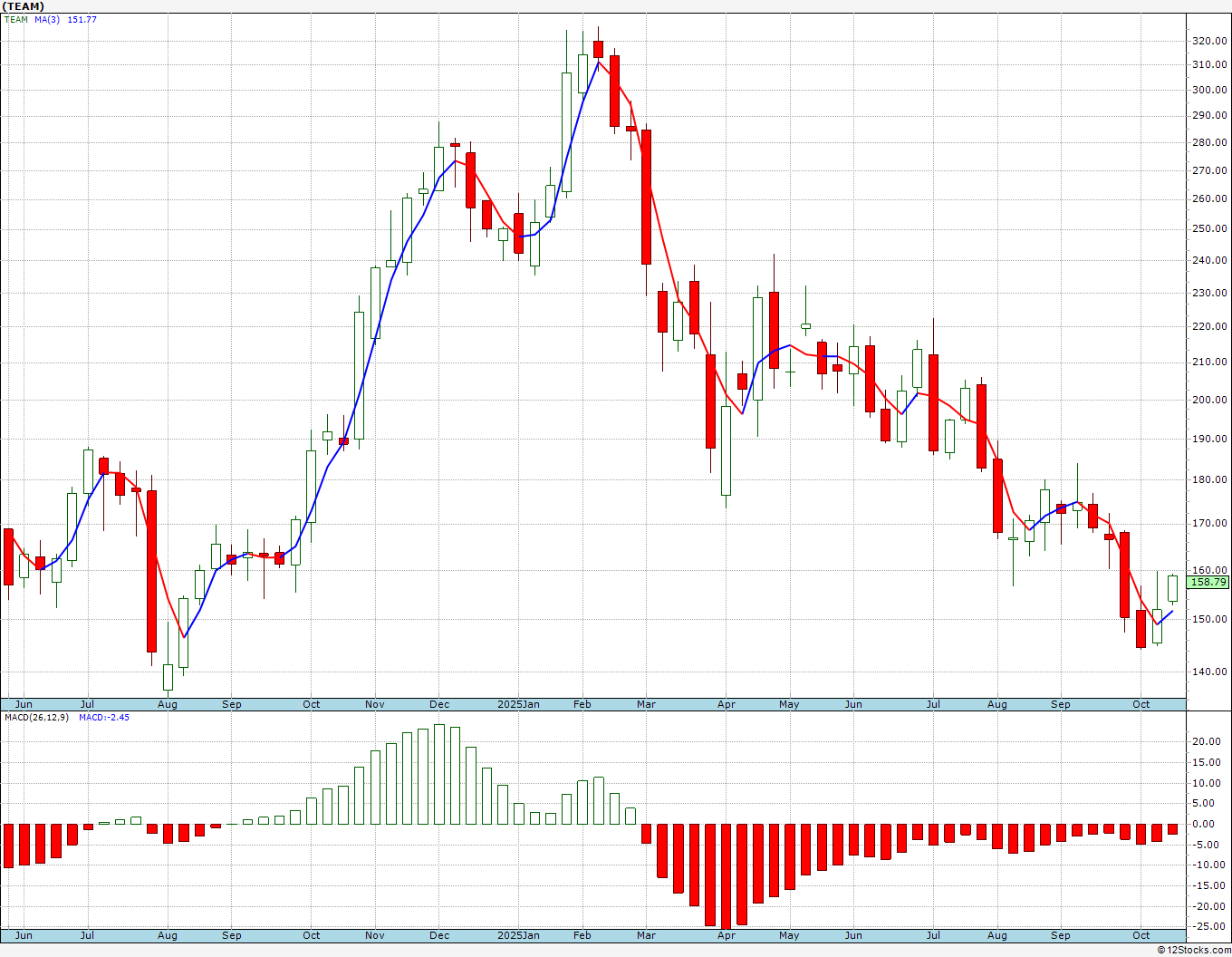Click the MACD(26,12,9) indicator label

(x=38, y=717)
